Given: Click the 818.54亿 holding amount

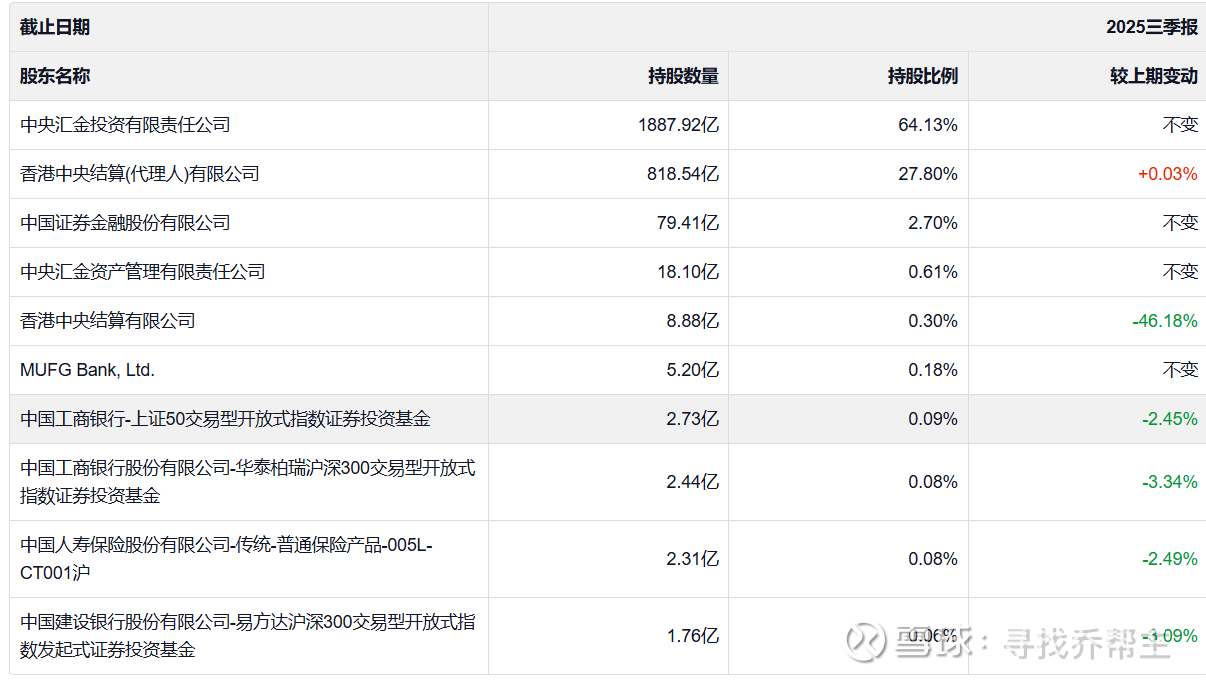Looking at the screenshot, I should point(683,174).
